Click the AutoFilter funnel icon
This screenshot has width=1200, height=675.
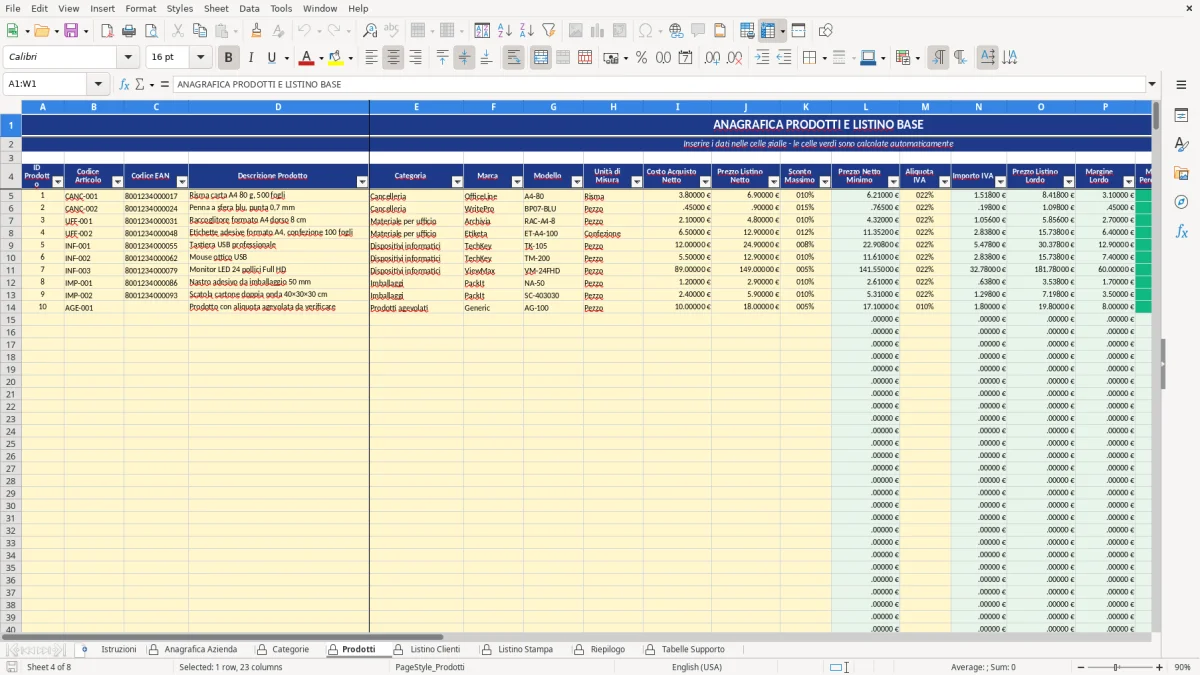(548, 31)
